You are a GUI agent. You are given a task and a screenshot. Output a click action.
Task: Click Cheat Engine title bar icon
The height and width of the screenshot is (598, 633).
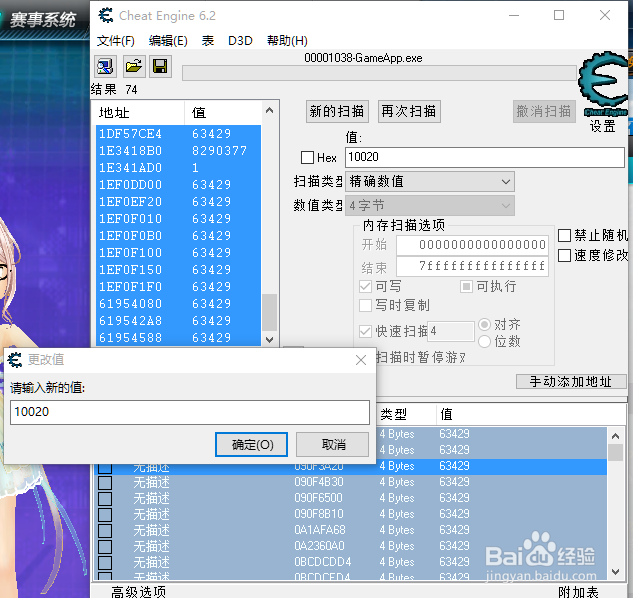(x=106, y=16)
